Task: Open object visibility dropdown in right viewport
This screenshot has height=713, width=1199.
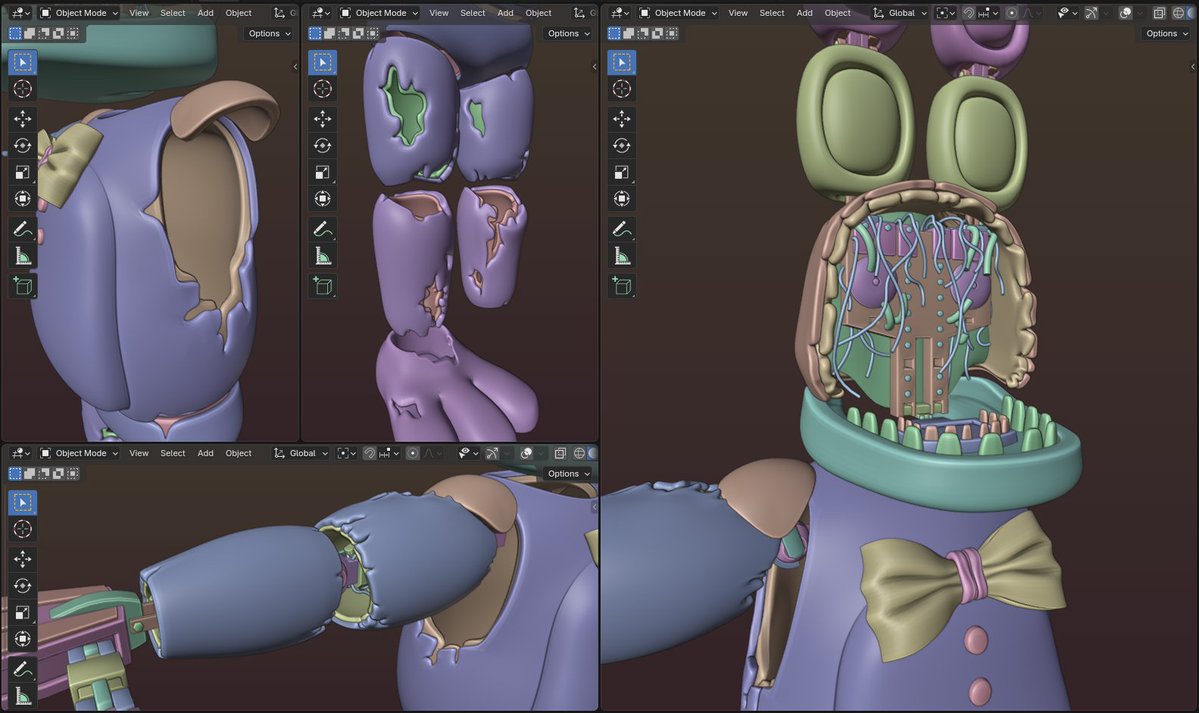Action: coord(1066,13)
